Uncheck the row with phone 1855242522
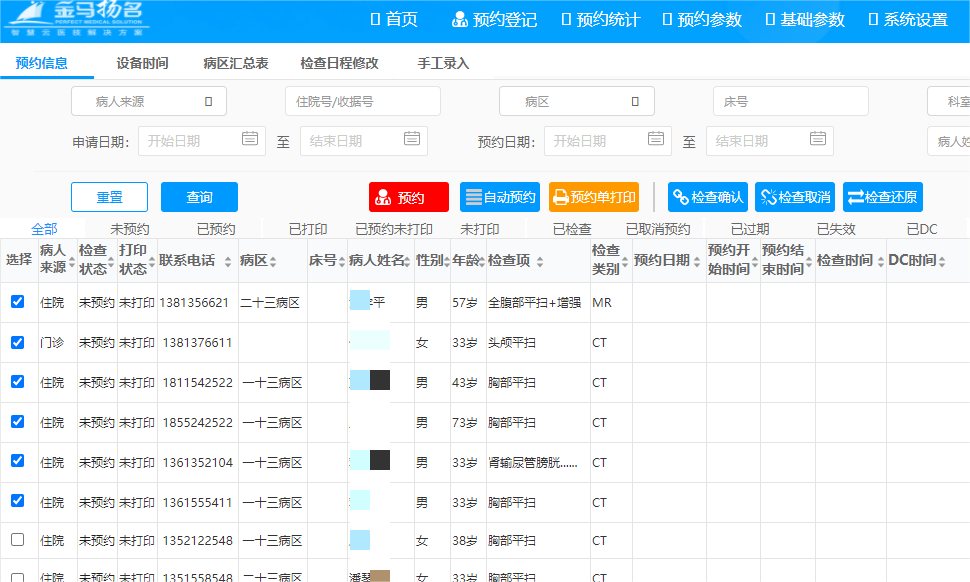Screen dimensions: 970x582 (x=17, y=421)
